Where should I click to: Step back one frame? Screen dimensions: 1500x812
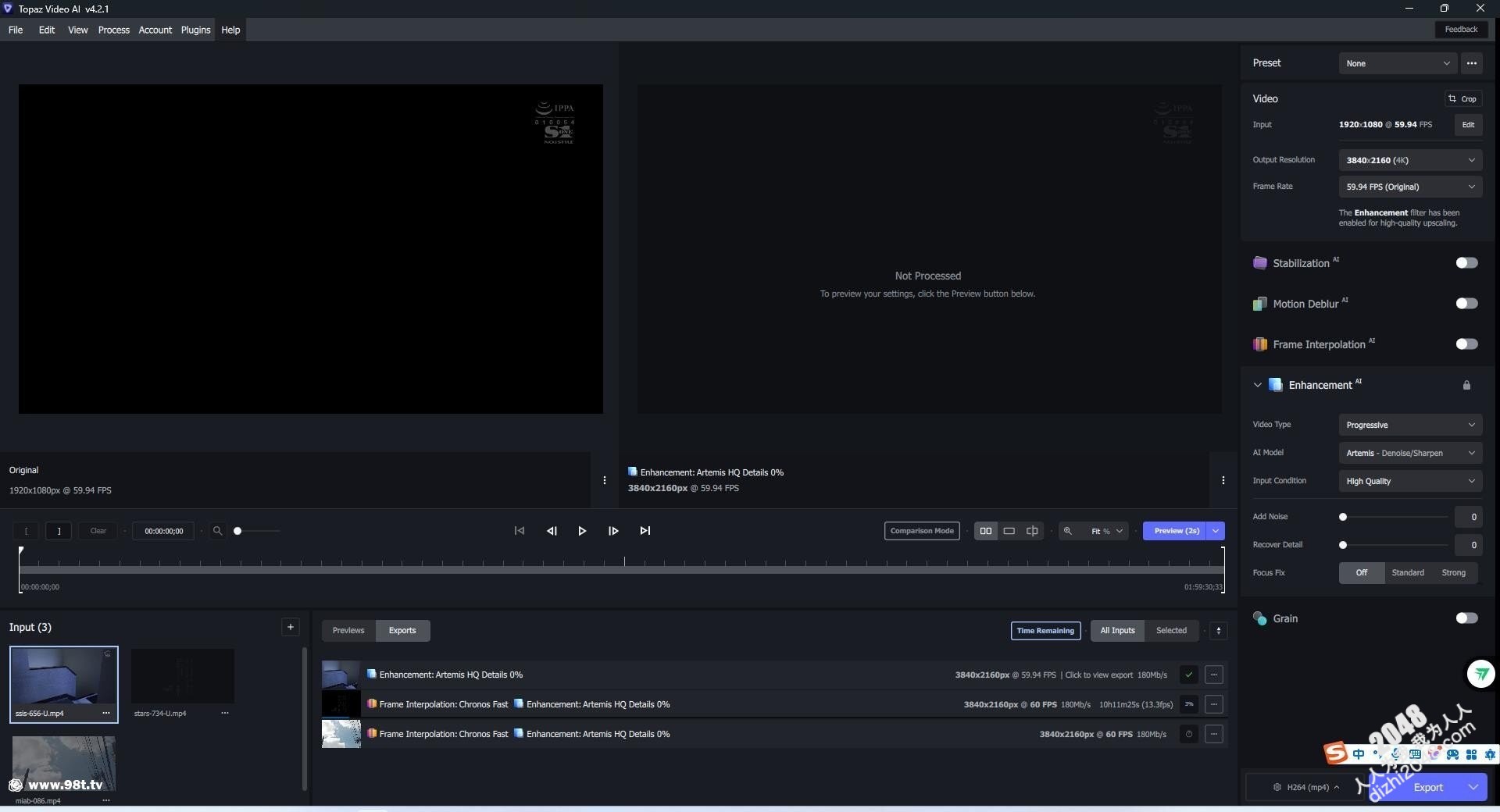pos(552,531)
